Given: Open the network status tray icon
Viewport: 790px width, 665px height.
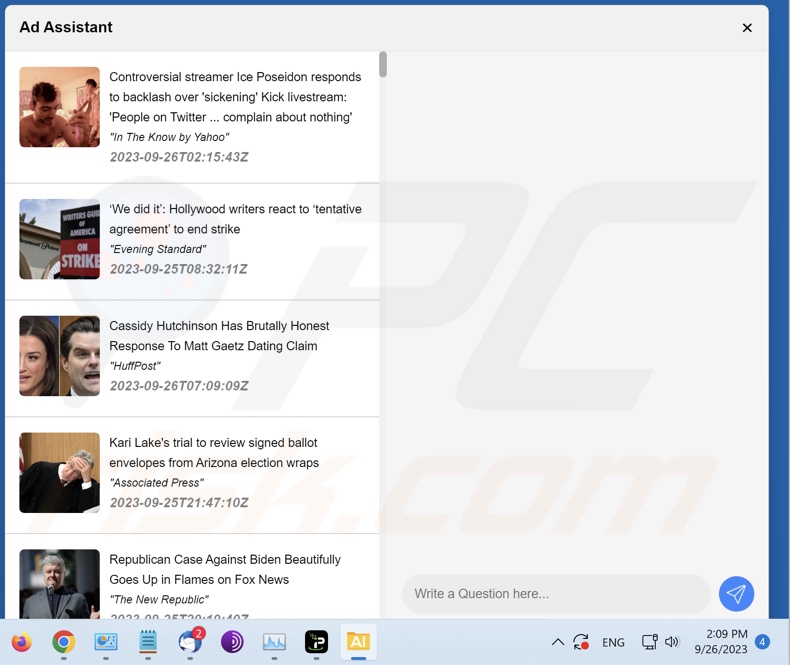Looking at the screenshot, I should (x=649, y=642).
